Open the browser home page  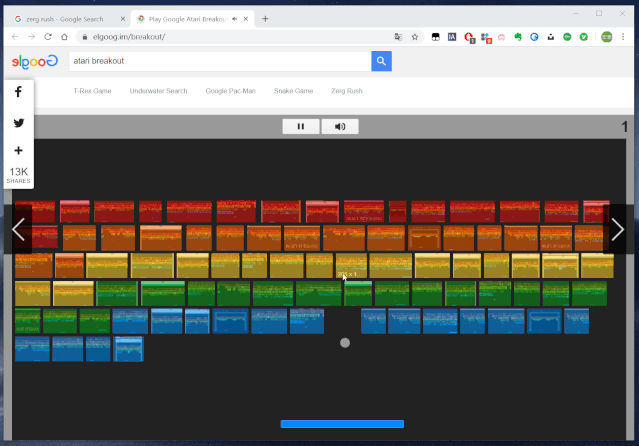[x=64, y=37]
